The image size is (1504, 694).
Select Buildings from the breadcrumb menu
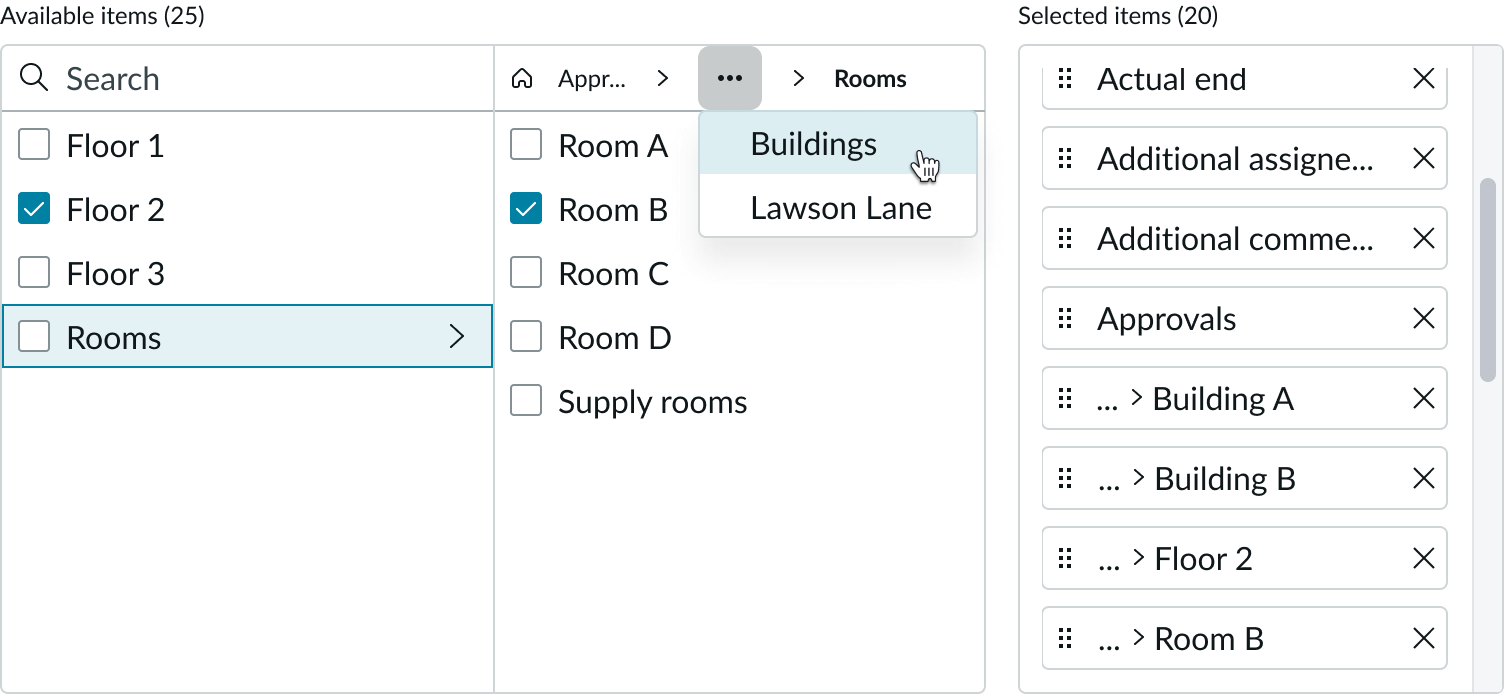813,143
